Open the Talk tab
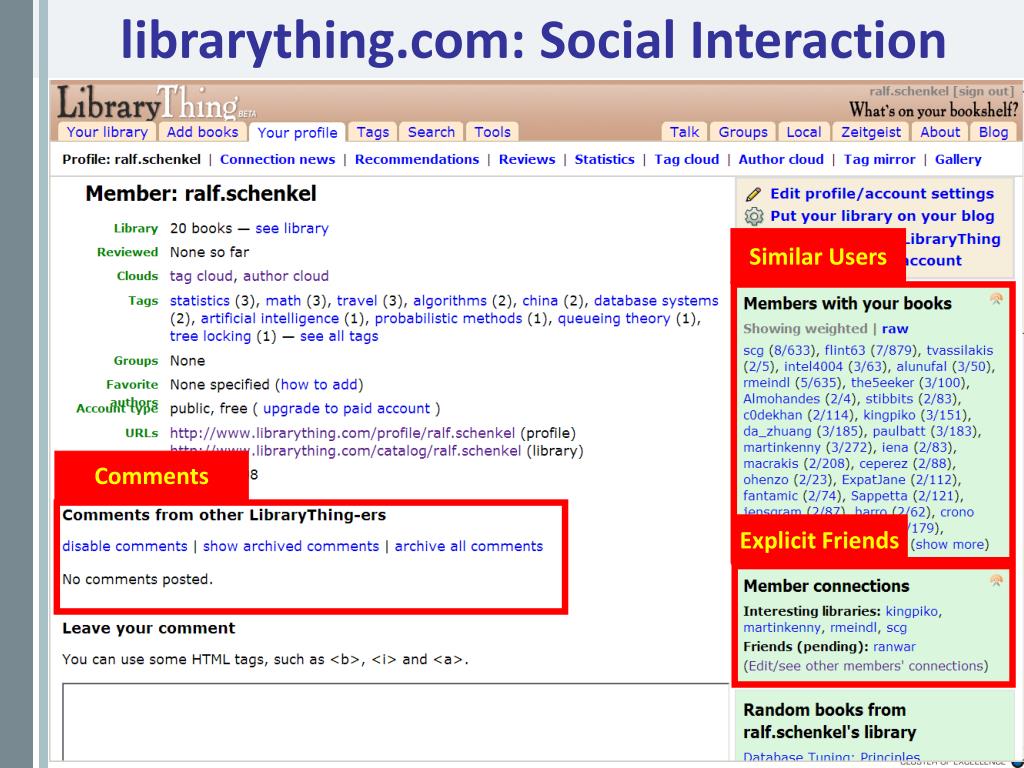1024x768 pixels. 684,132
